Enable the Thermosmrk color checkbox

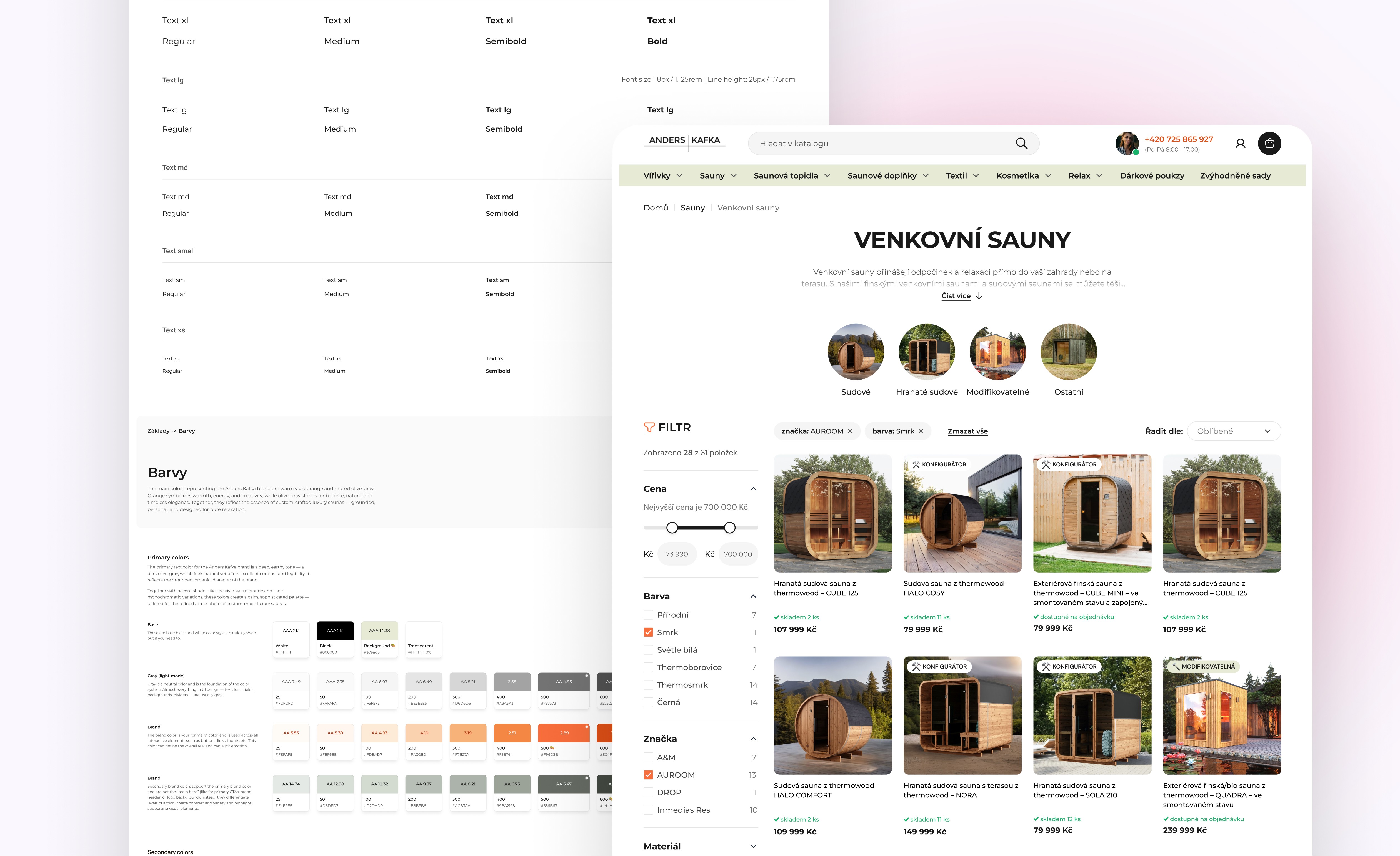pos(648,685)
